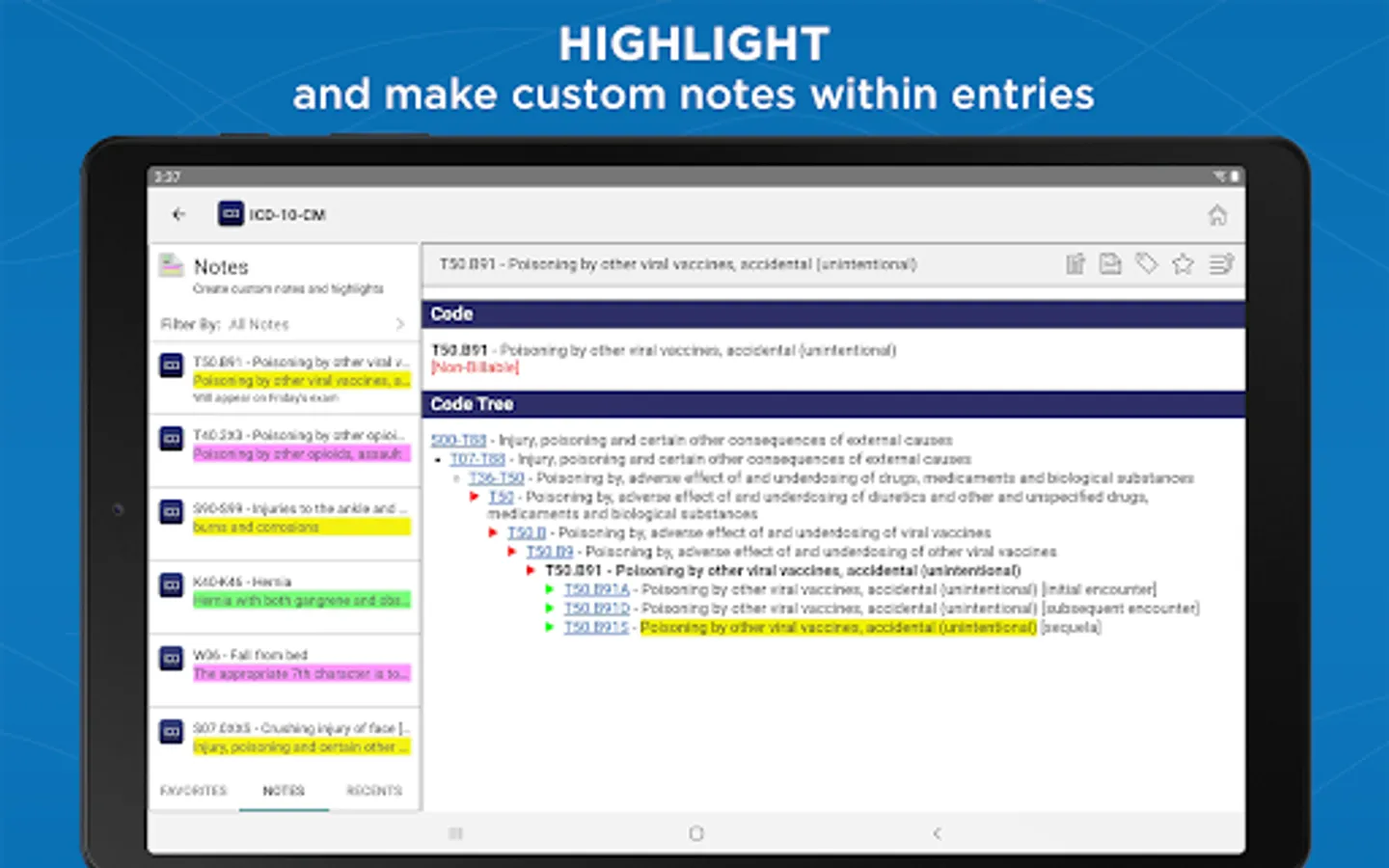Tap the tag icon in entry toolbar
This screenshot has height=868, width=1389.
pyautogui.click(x=1146, y=263)
